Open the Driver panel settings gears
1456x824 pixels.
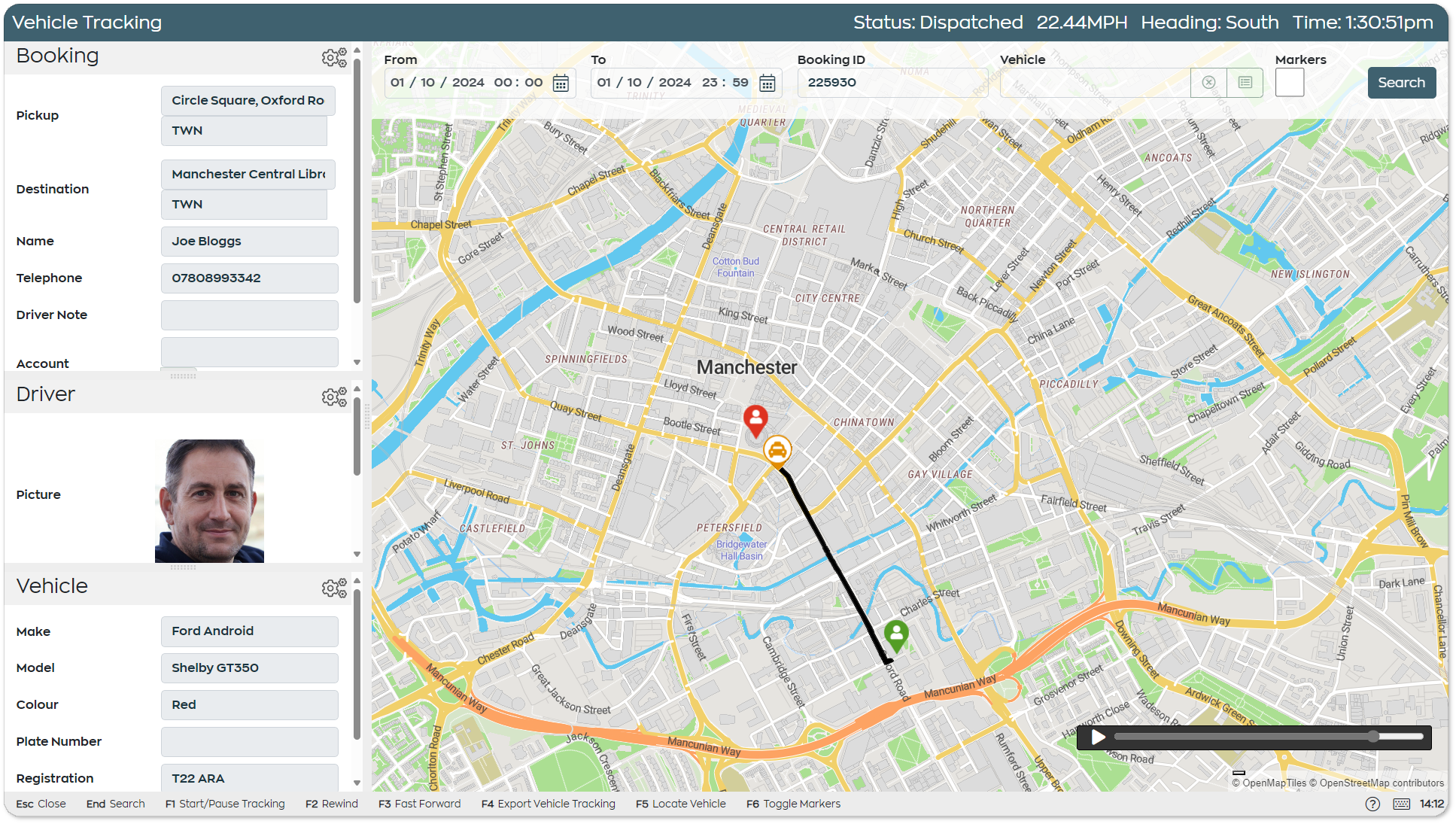click(x=334, y=396)
